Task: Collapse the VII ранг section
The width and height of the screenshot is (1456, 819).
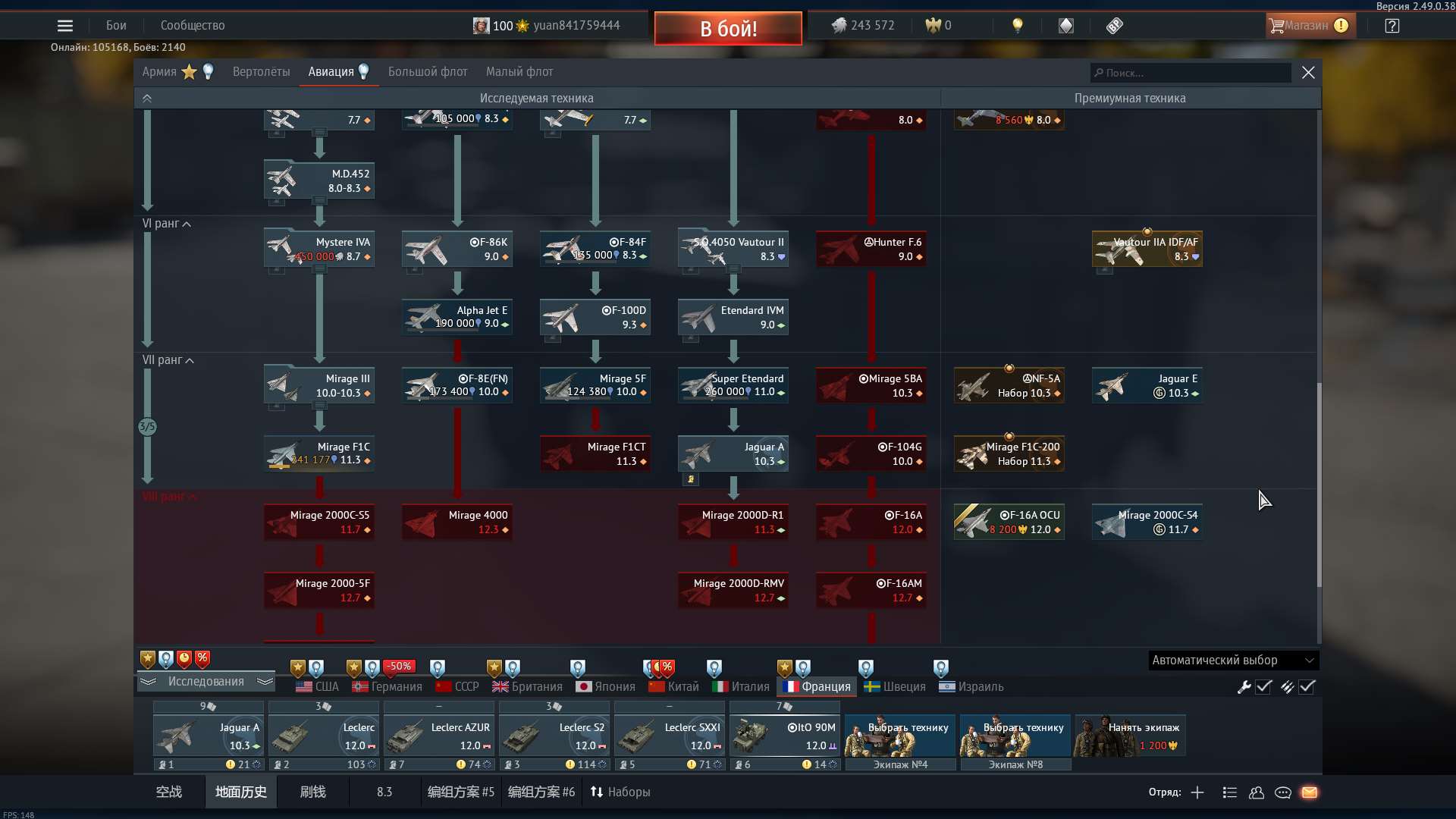Action: tap(190, 361)
